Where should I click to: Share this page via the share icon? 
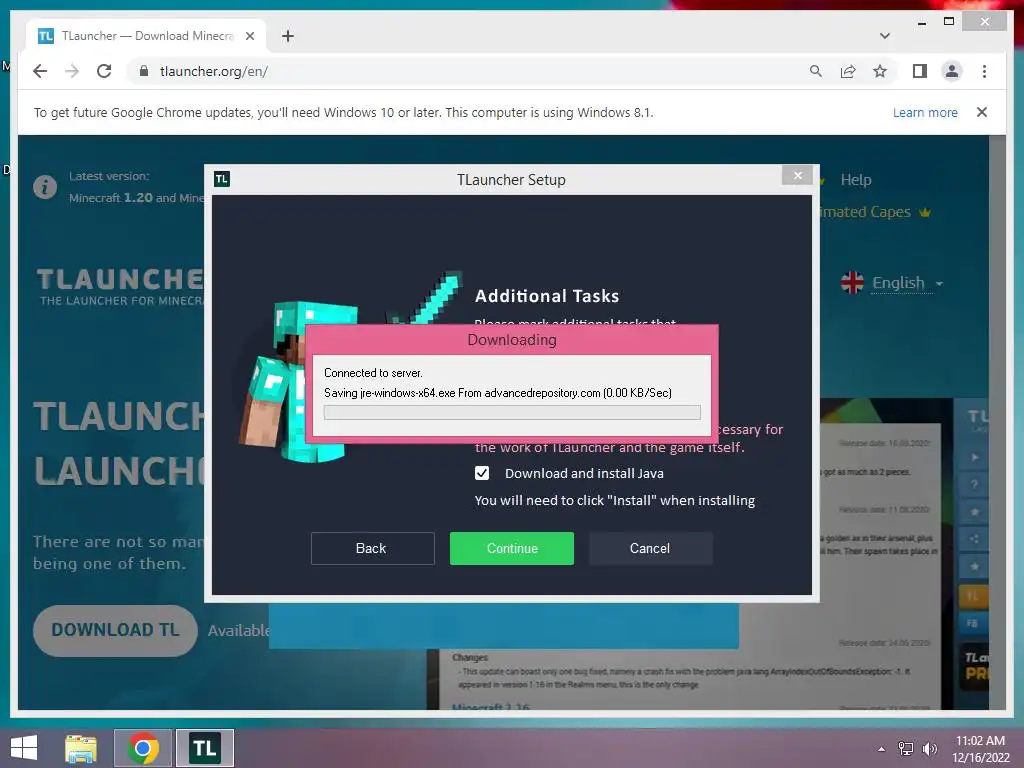848,71
